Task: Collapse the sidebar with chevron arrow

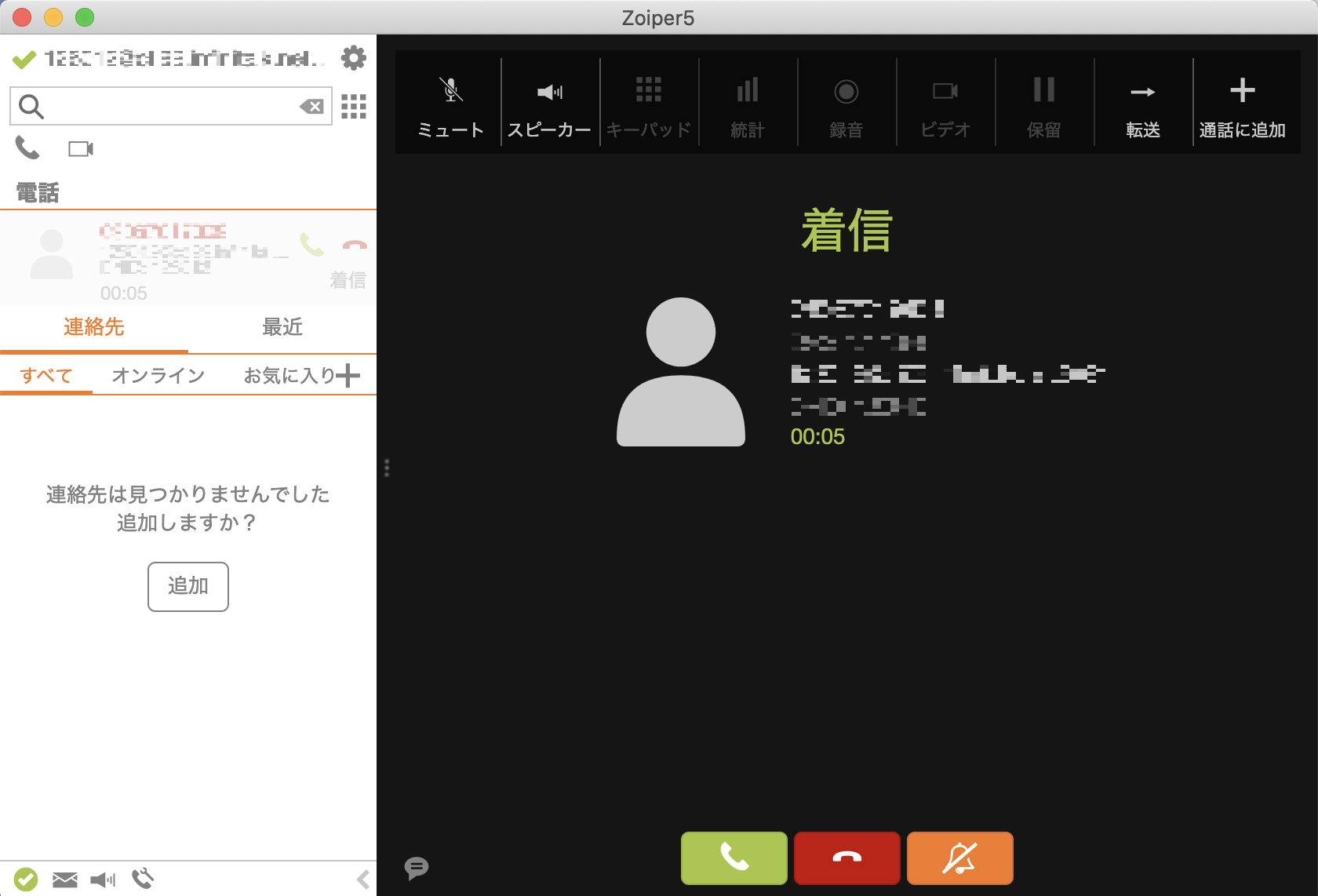Action: [x=363, y=880]
